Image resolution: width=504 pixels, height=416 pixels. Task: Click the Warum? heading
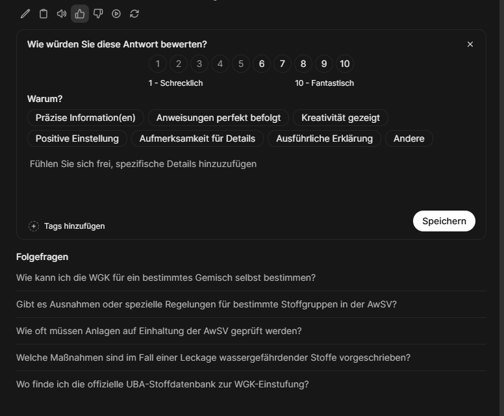click(45, 99)
